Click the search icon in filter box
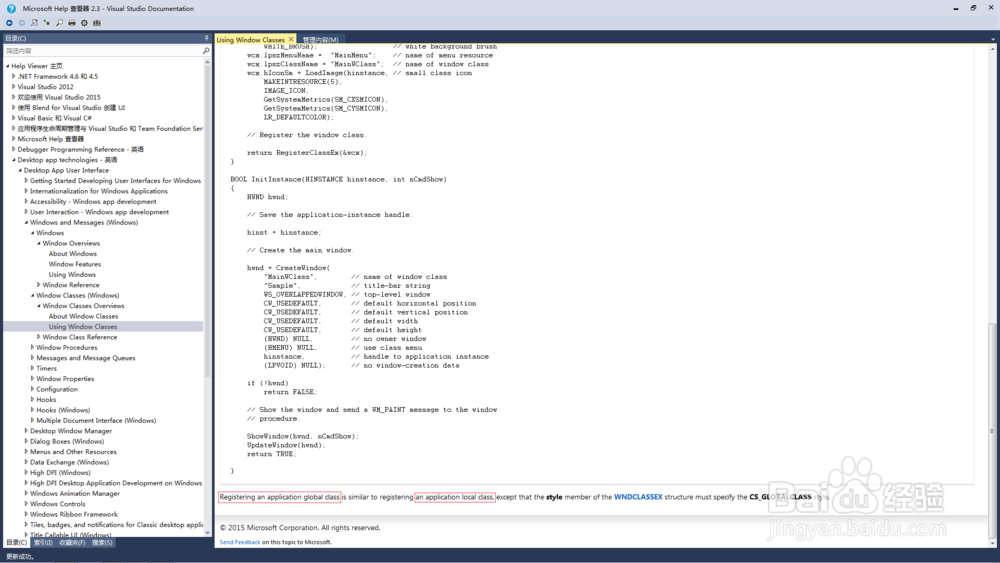 [205, 50]
